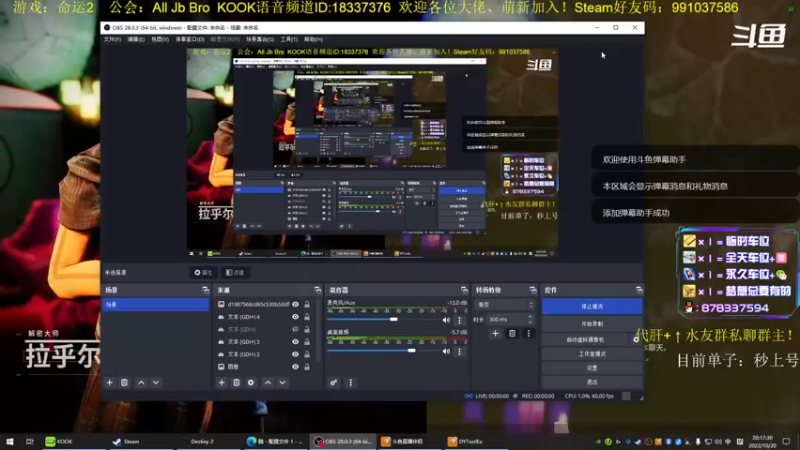This screenshot has width=800, height=450.
Task: Add a scene transition with plus icon
Action: 495,333
